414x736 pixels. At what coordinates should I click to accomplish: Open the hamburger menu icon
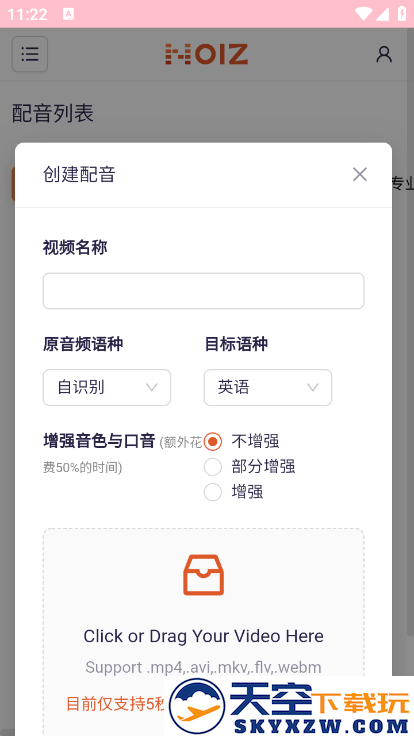30,54
